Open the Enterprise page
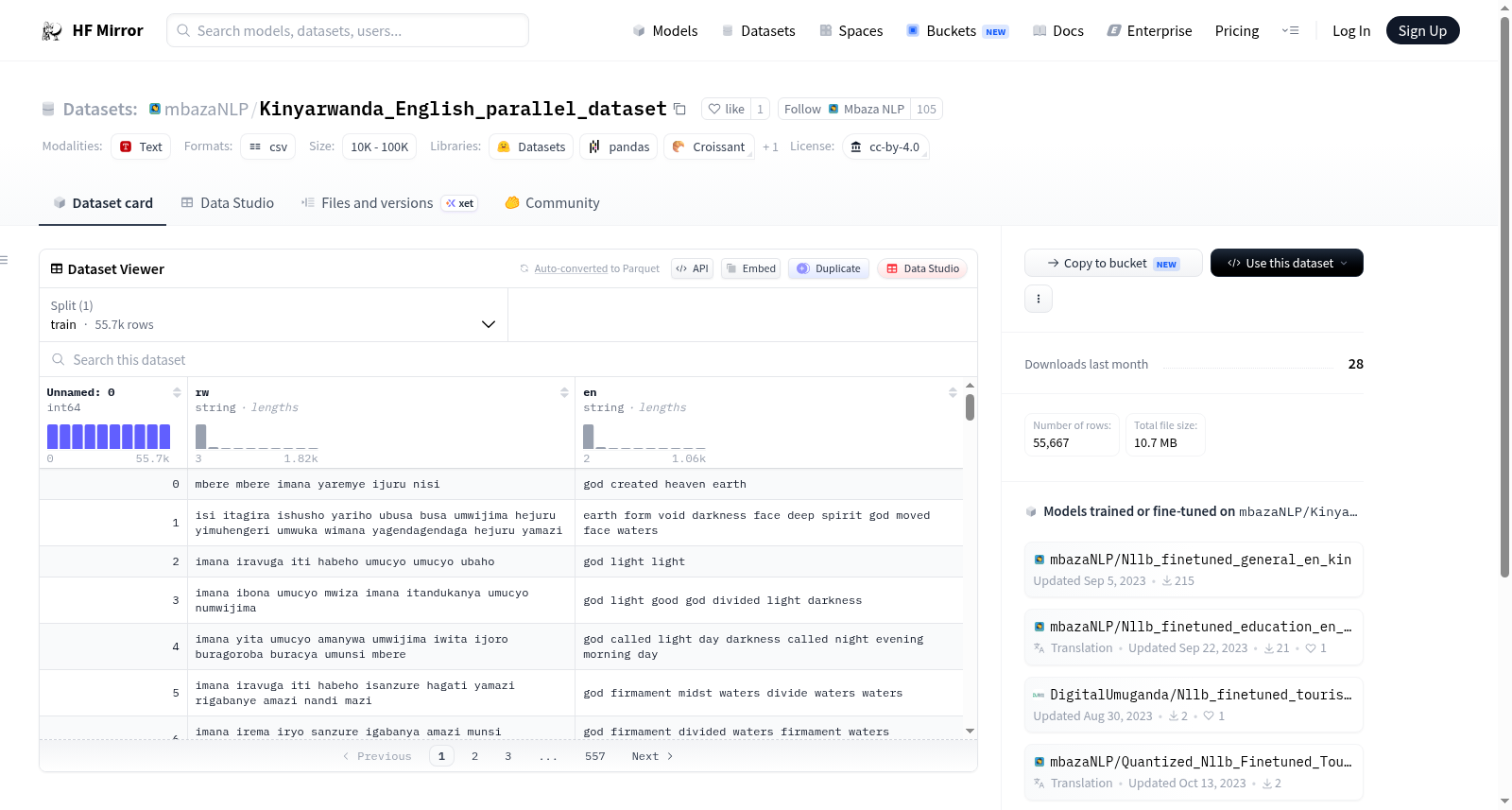Screen dimensions: 1512x810 point(1149,31)
